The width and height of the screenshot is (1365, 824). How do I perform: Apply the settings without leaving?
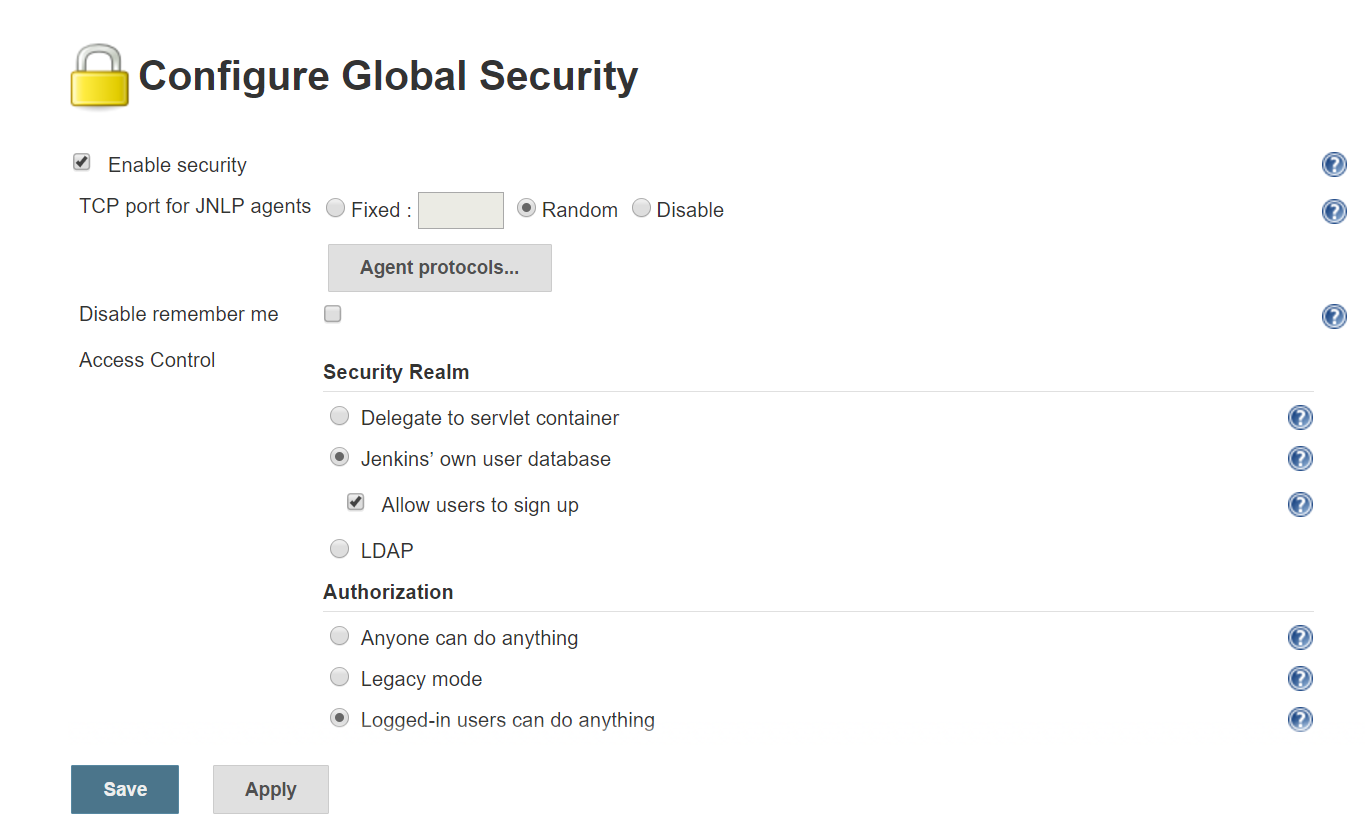(271, 789)
